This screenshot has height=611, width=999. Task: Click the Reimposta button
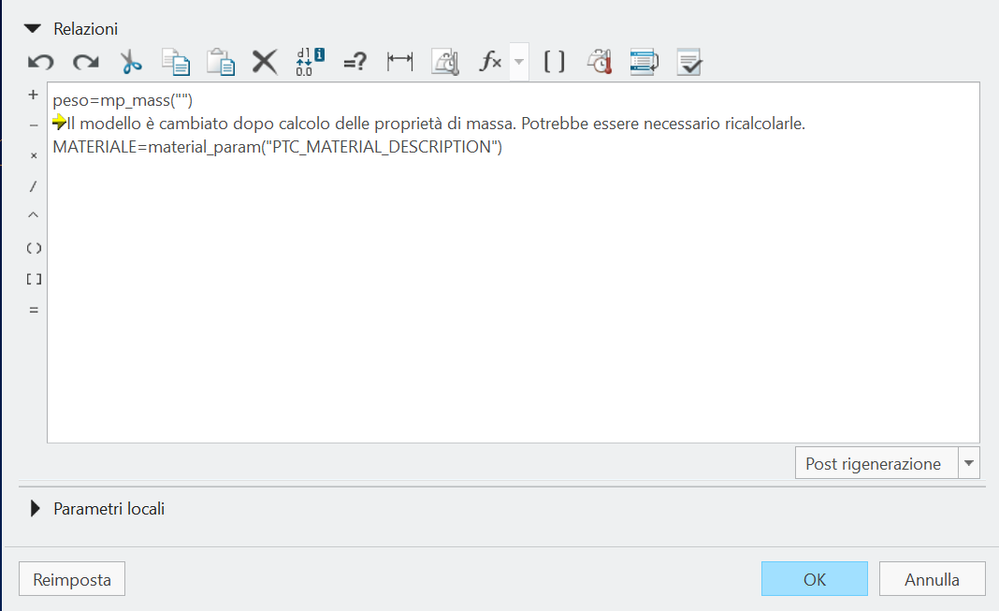click(71, 578)
